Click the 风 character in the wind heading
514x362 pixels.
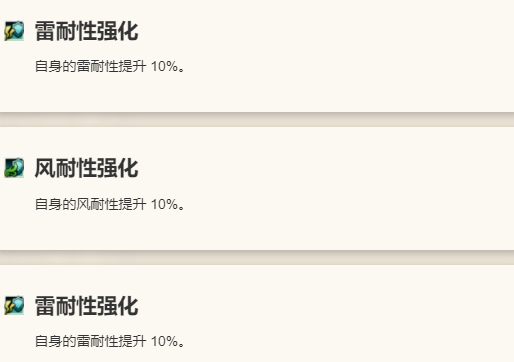(45, 168)
